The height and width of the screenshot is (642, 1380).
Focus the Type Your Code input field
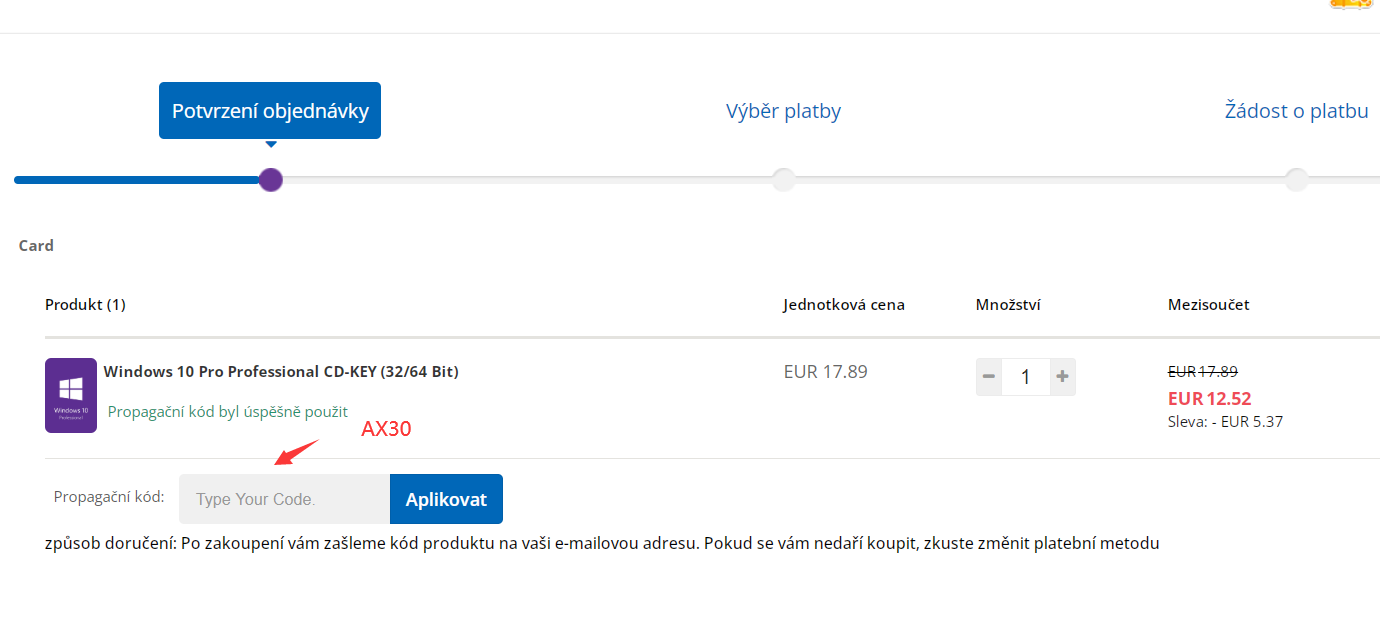click(x=284, y=499)
